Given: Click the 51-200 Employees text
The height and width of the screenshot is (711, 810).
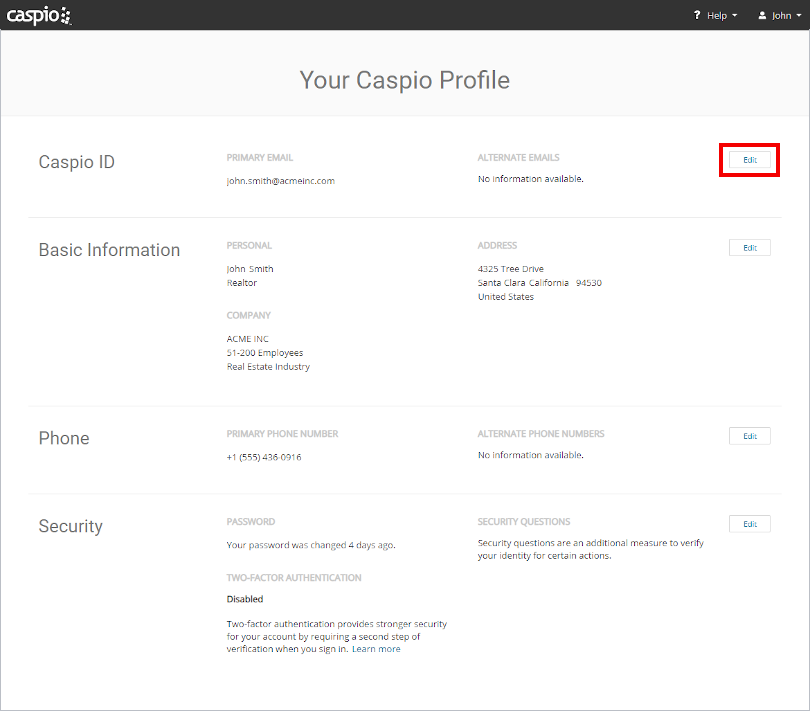Looking at the screenshot, I should coord(264,353).
